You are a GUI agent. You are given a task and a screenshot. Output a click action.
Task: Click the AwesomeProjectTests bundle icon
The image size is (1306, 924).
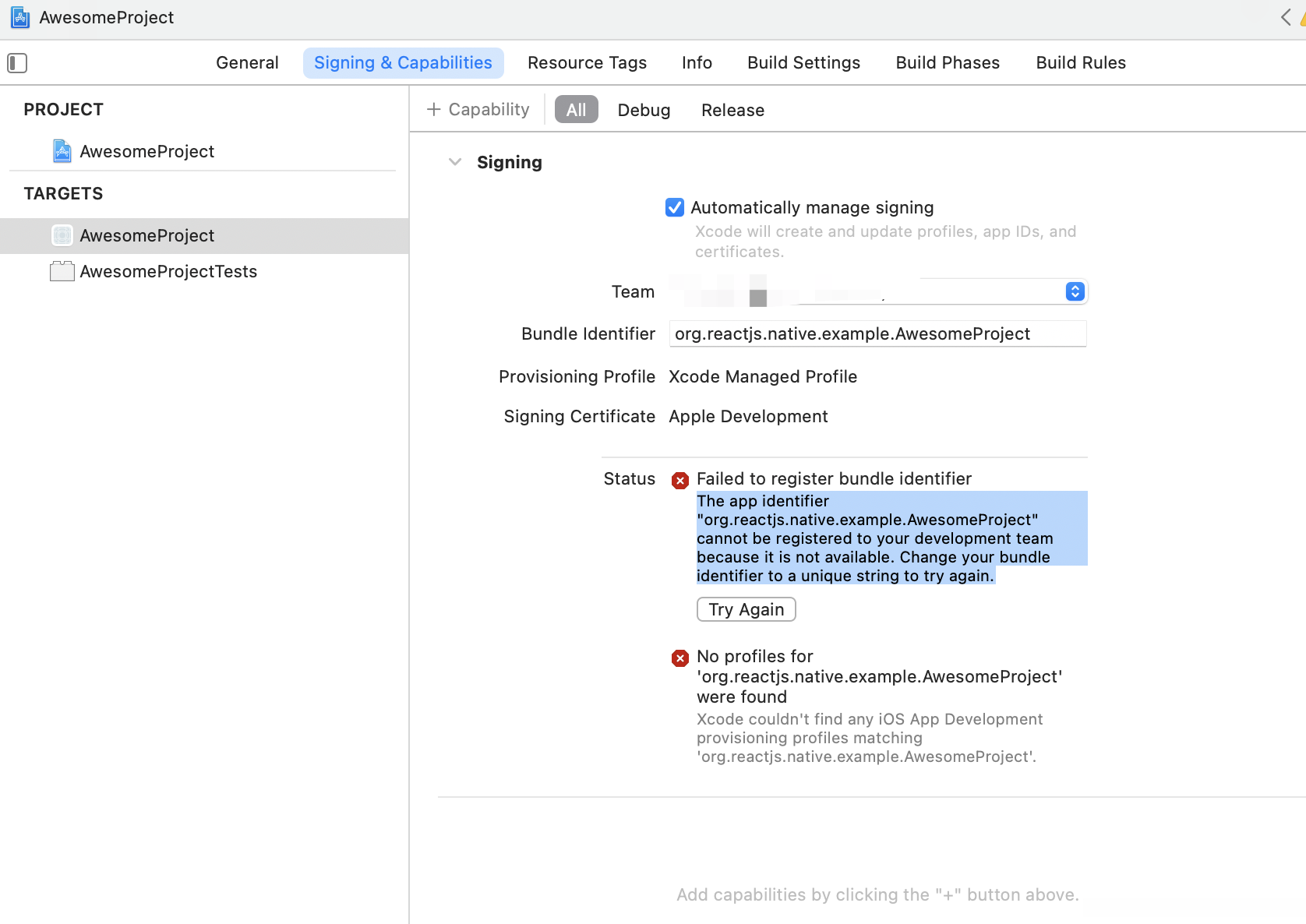click(62, 271)
